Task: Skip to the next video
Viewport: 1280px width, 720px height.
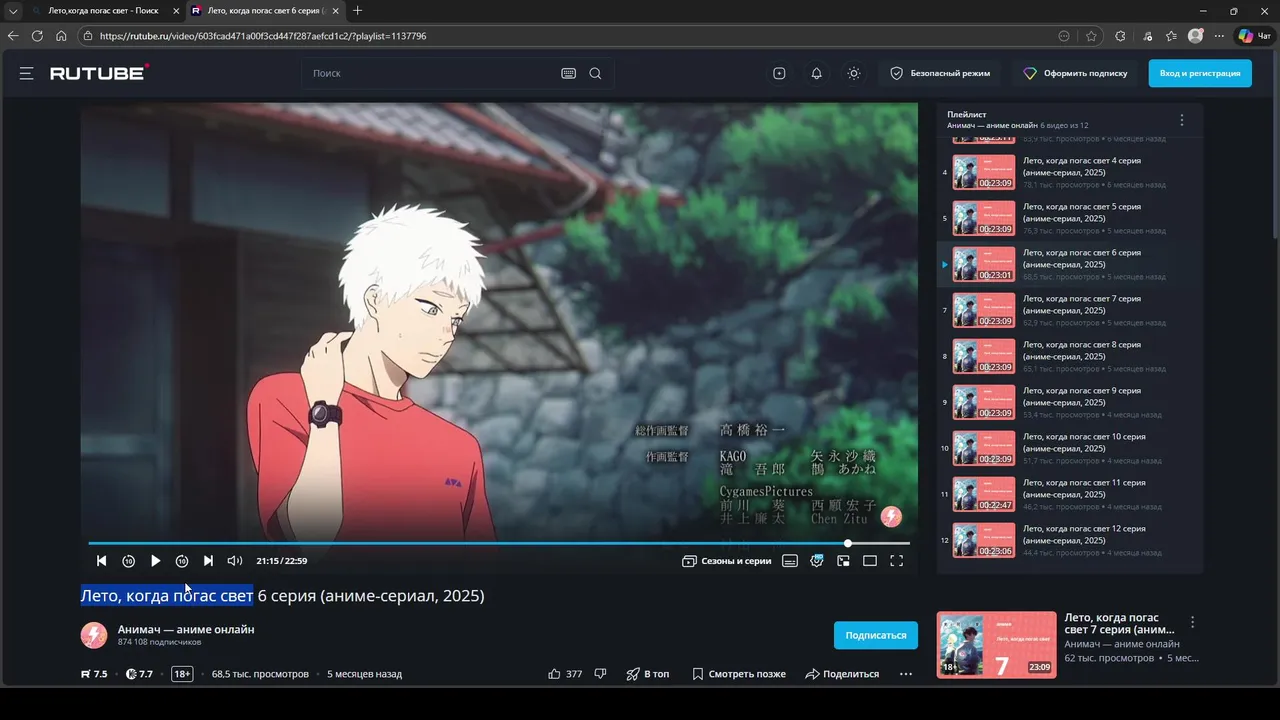Action: [x=208, y=561]
